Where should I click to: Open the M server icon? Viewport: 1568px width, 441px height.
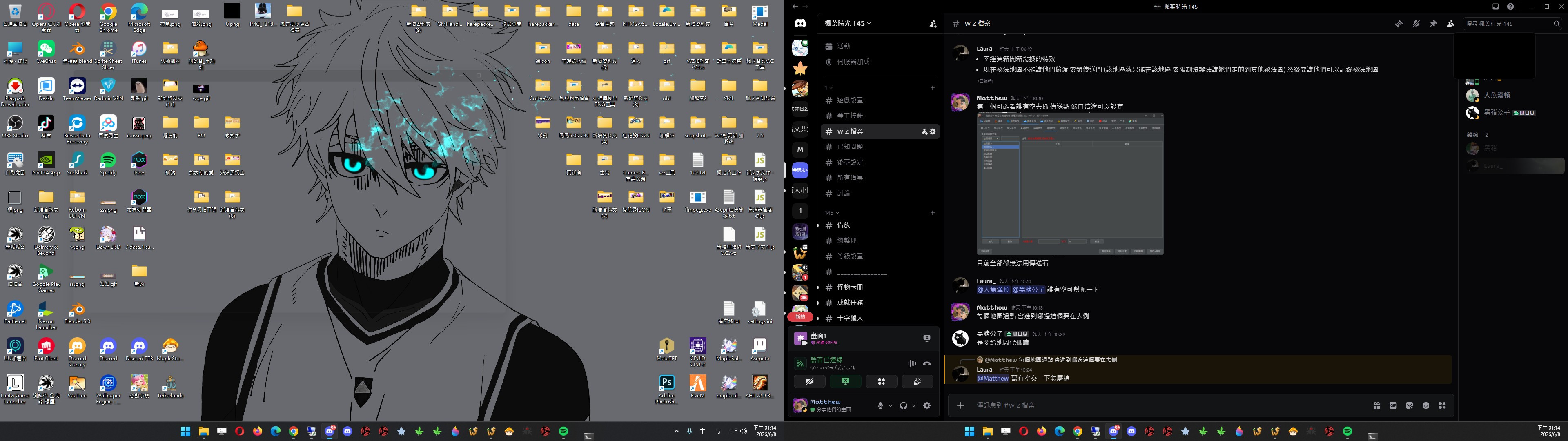click(800, 149)
